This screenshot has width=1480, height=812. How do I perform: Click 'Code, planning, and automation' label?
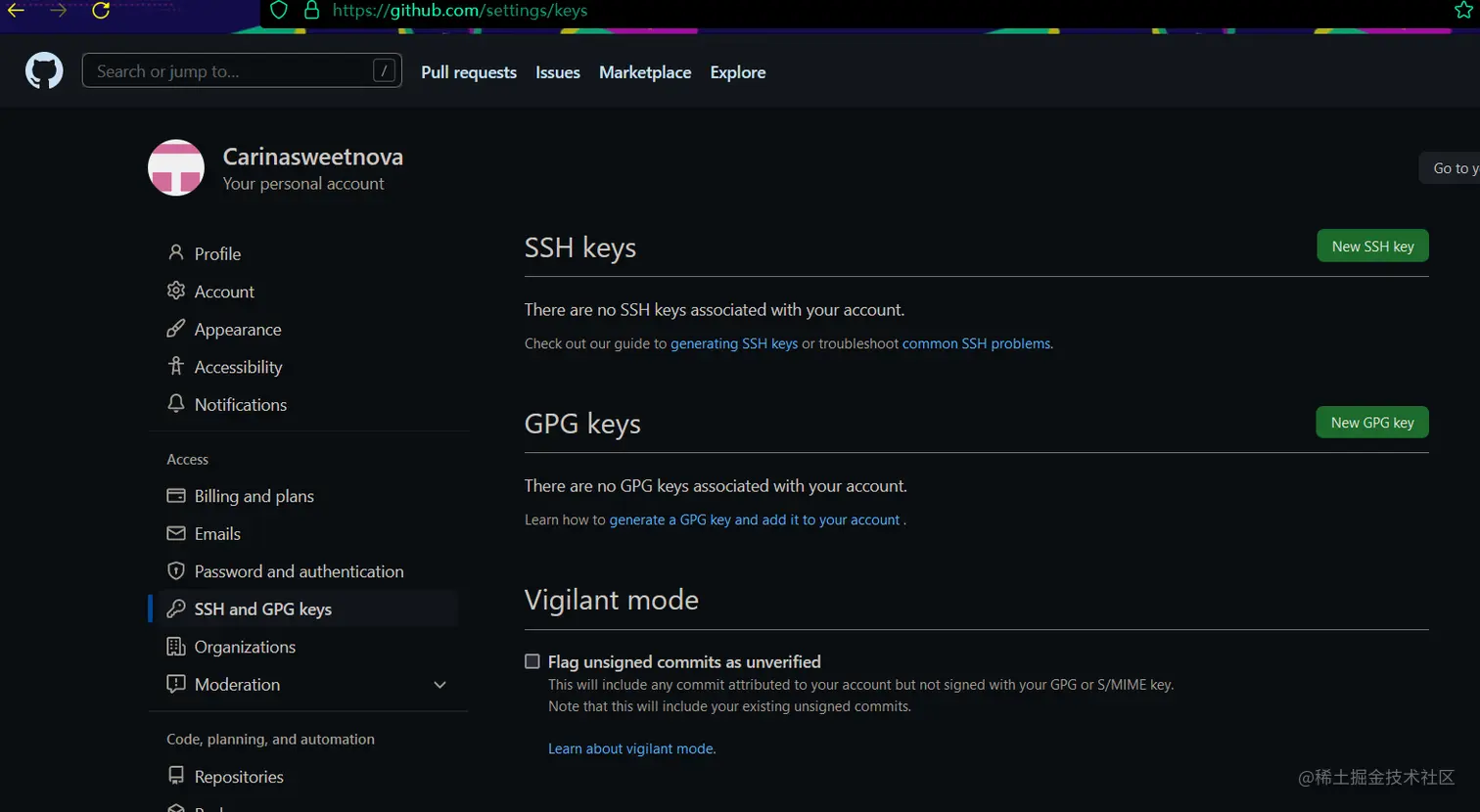[270, 740]
